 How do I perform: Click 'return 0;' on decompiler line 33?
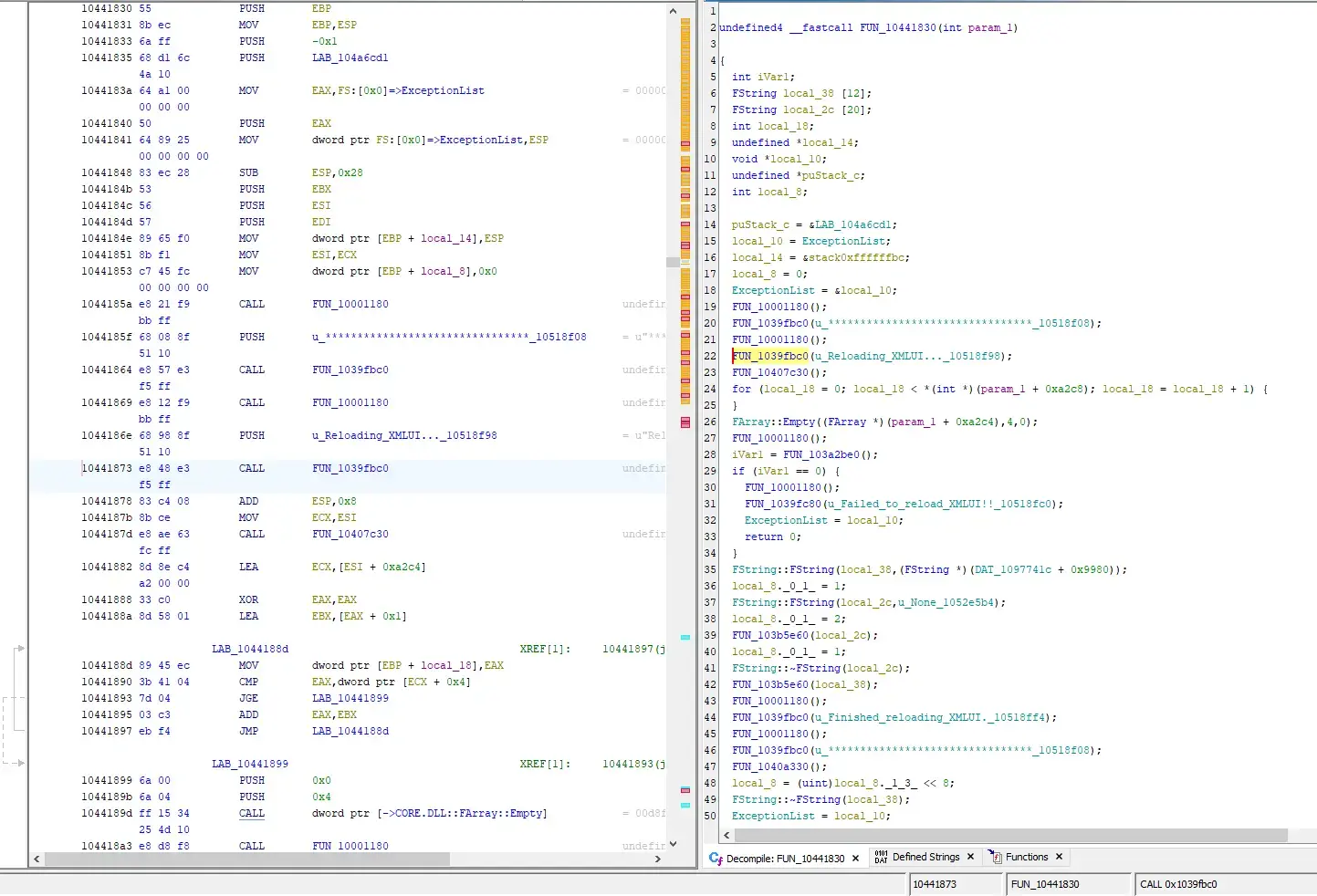tap(773, 537)
